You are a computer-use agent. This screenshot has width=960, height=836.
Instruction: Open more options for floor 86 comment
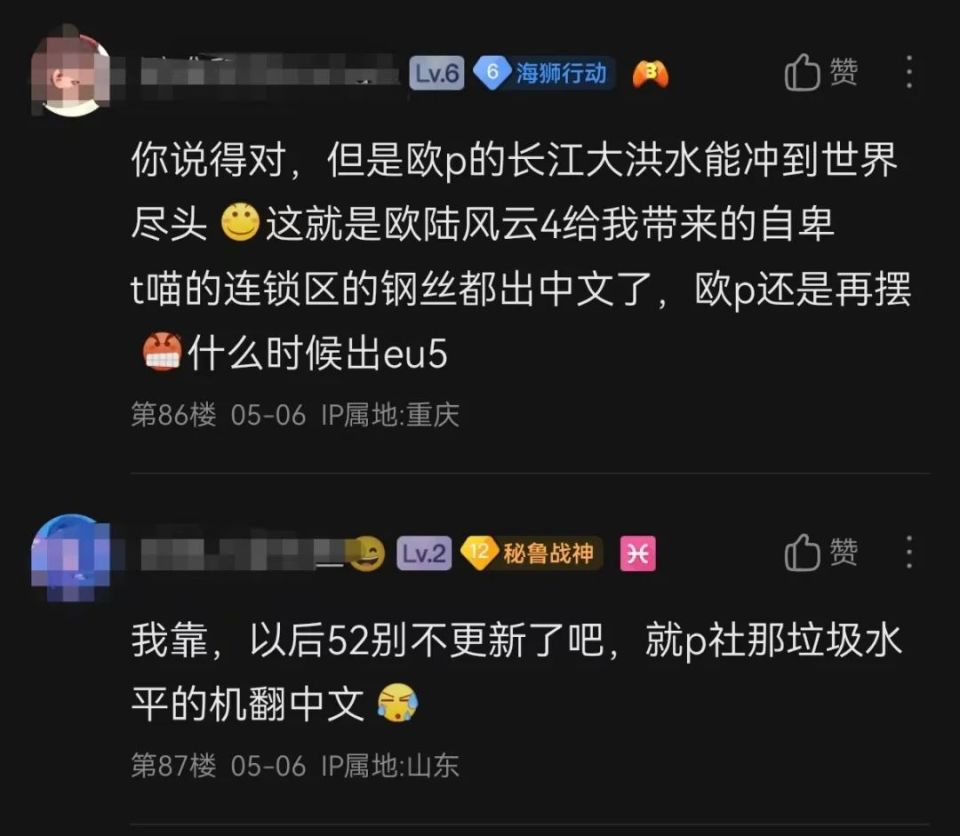click(x=909, y=72)
